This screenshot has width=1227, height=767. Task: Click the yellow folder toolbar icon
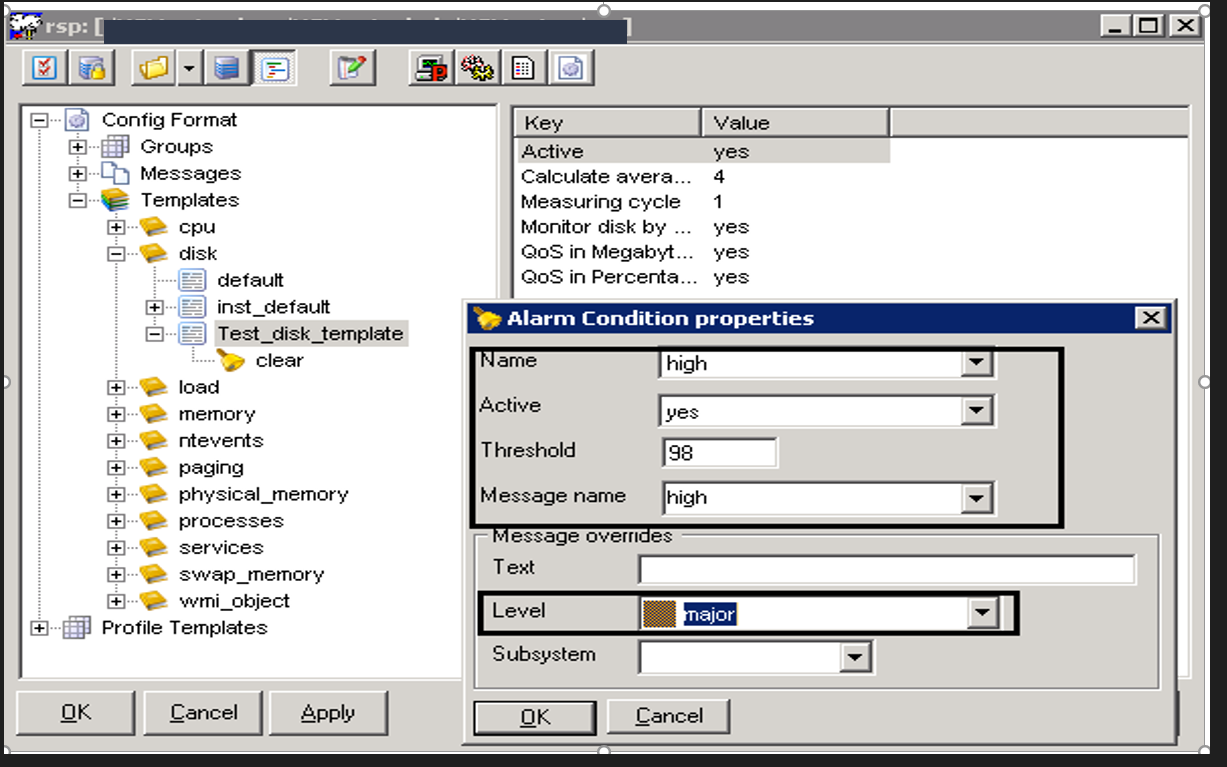(154, 68)
